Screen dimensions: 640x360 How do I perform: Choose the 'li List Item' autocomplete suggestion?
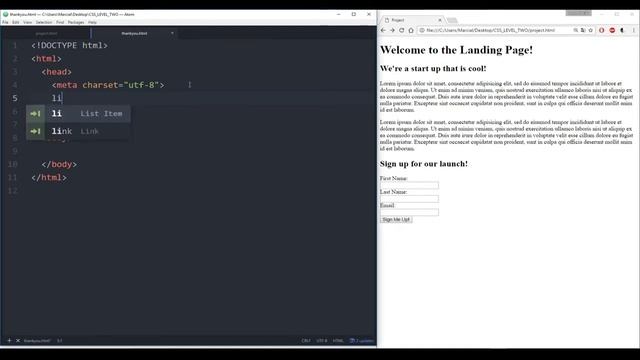[78, 113]
